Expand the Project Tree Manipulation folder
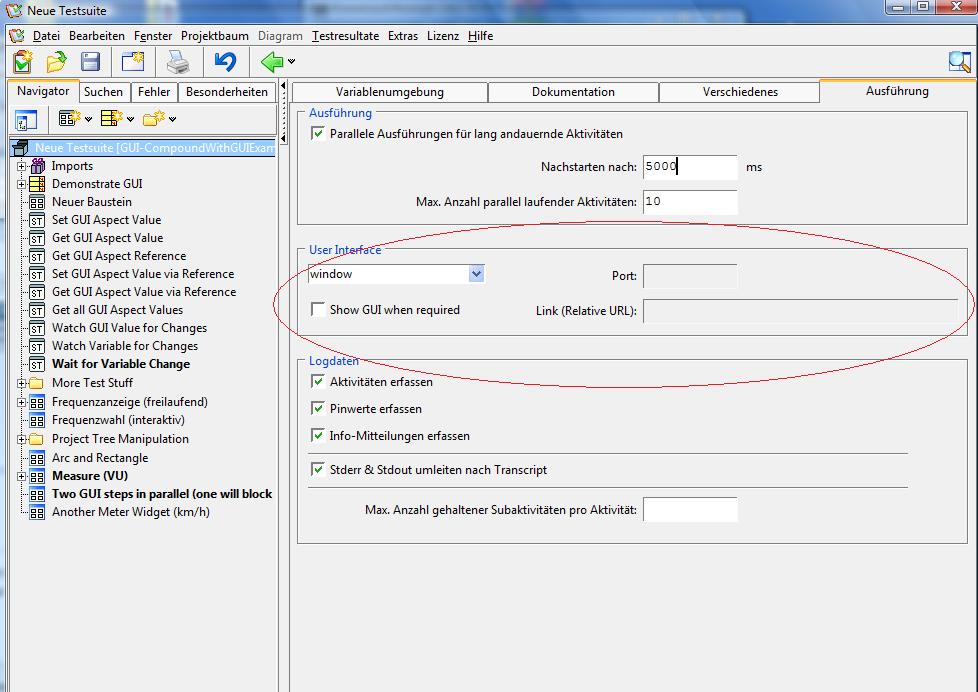The height and width of the screenshot is (692, 978). tap(21, 439)
